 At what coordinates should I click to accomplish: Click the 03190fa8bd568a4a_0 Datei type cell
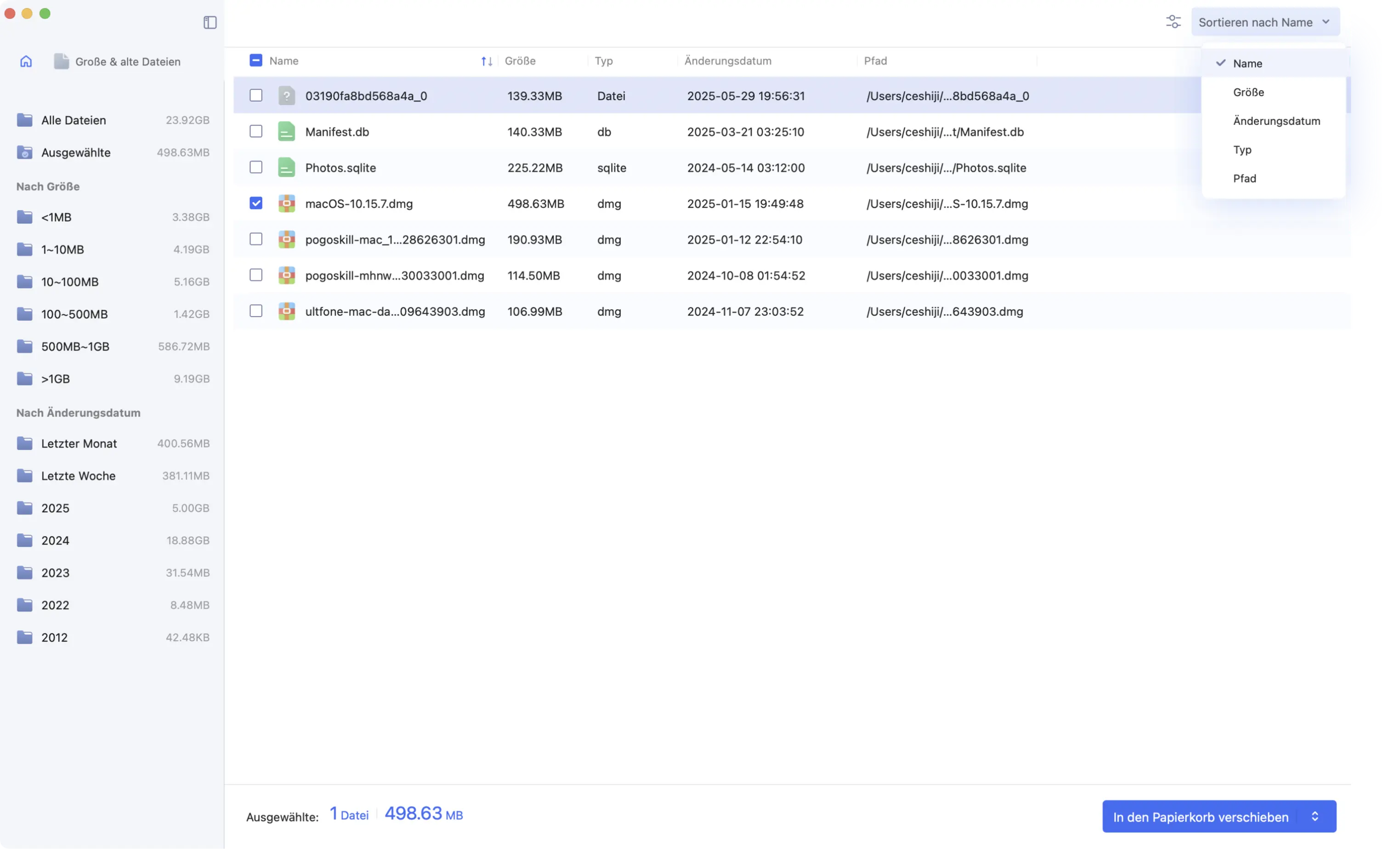click(611, 96)
